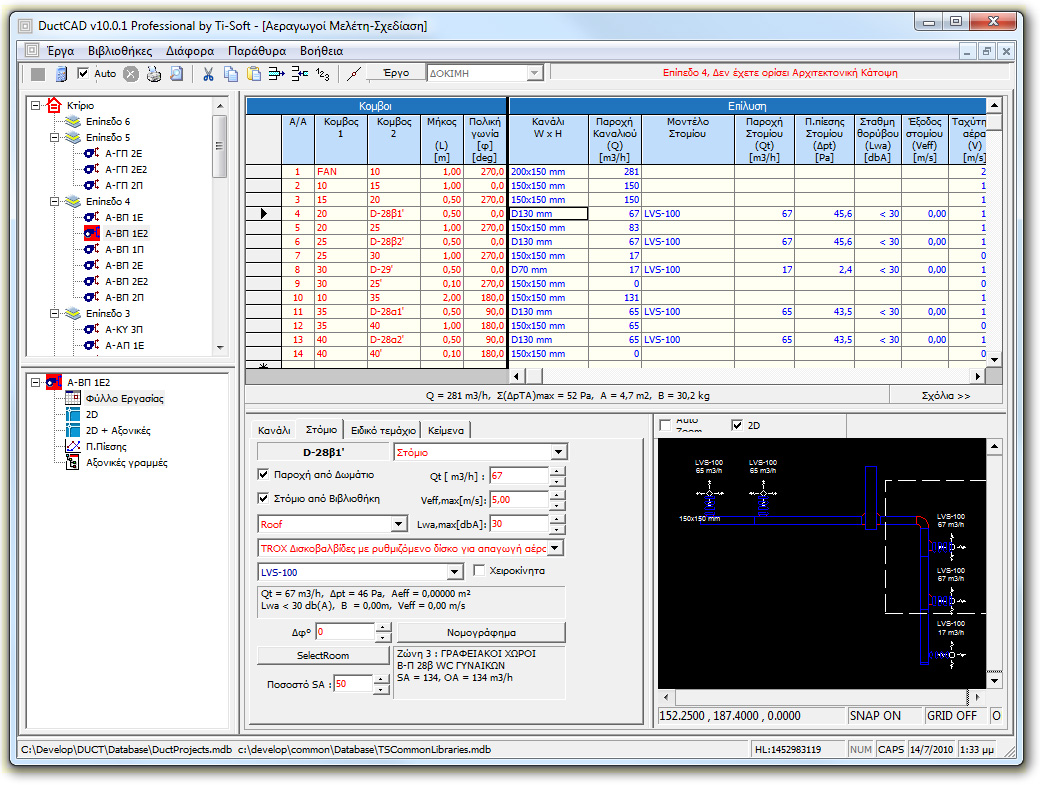The width and height of the screenshot is (1040, 785).
Task: Click the Copy icon in the toolbar
Action: [x=233, y=74]
